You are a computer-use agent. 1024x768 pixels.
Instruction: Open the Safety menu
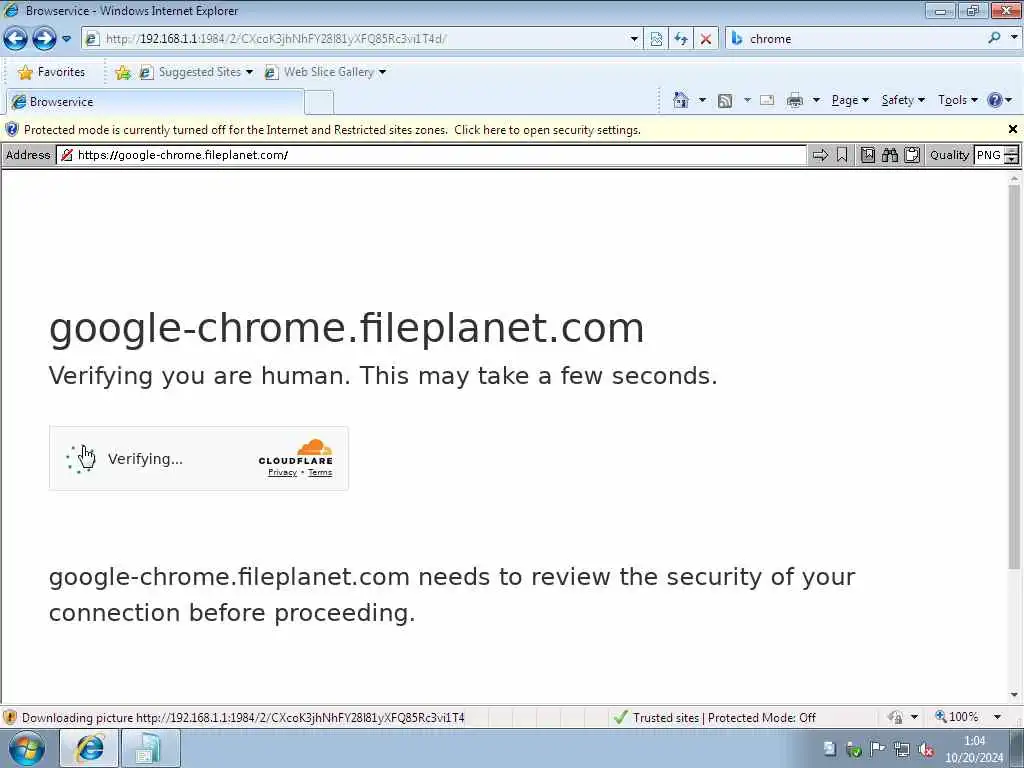coord(903,101)
